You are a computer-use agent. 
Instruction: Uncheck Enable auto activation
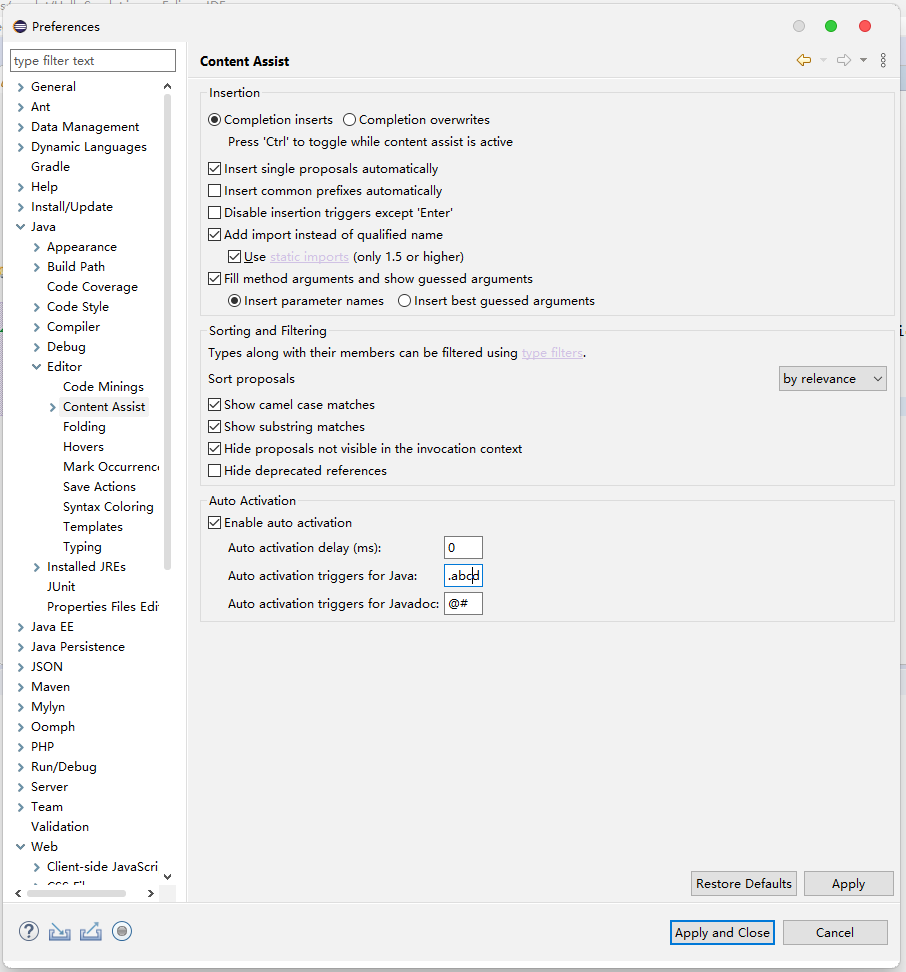click(x=214, y=522)
